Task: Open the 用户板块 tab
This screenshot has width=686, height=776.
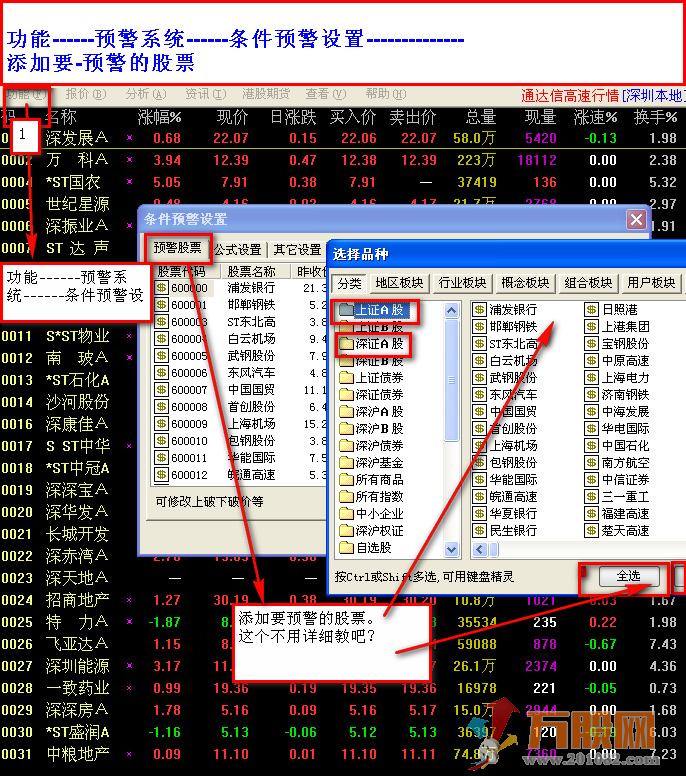Action: [x=651, y=283]
